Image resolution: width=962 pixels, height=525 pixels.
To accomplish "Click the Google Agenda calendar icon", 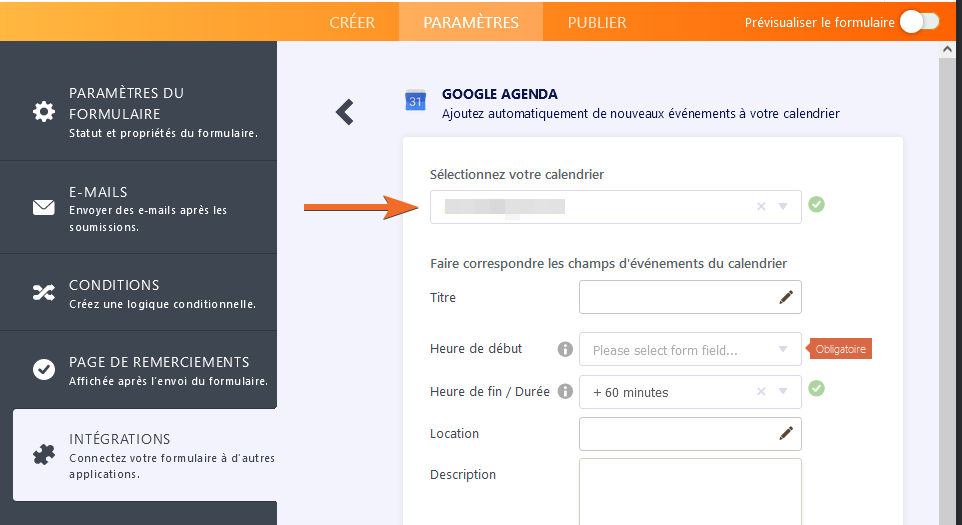I will [415, 100].
